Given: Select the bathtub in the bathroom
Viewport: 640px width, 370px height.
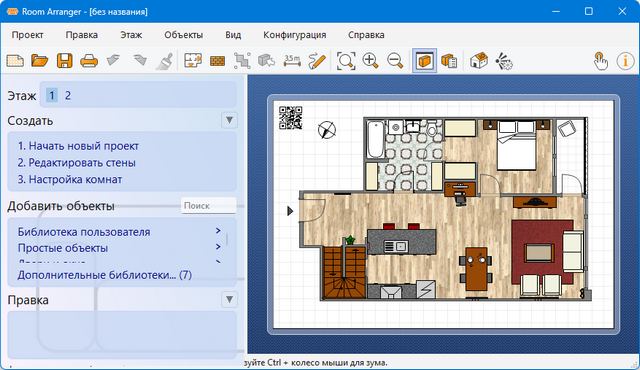Looking at the screenshot, I should 376,140.
